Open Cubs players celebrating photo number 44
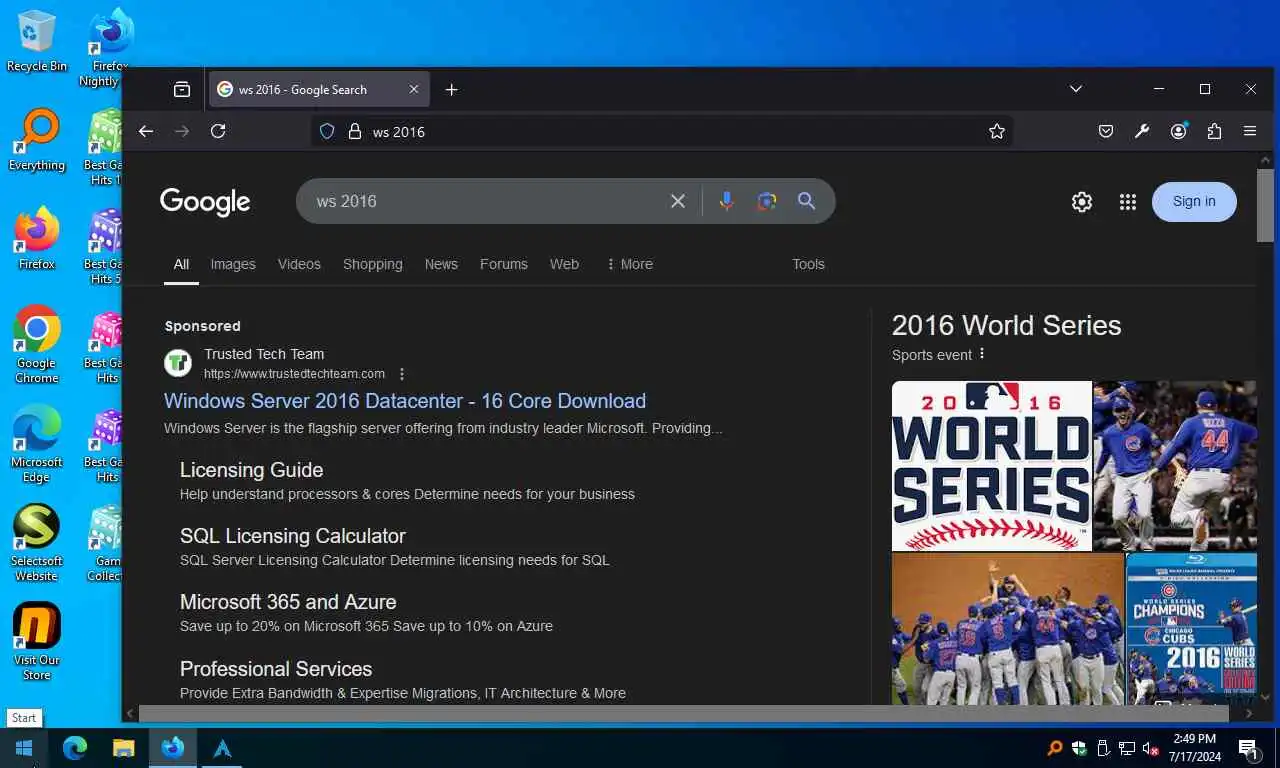Image resolution: width=1280 pixels, height=768 pixels. pos(1174,466)
